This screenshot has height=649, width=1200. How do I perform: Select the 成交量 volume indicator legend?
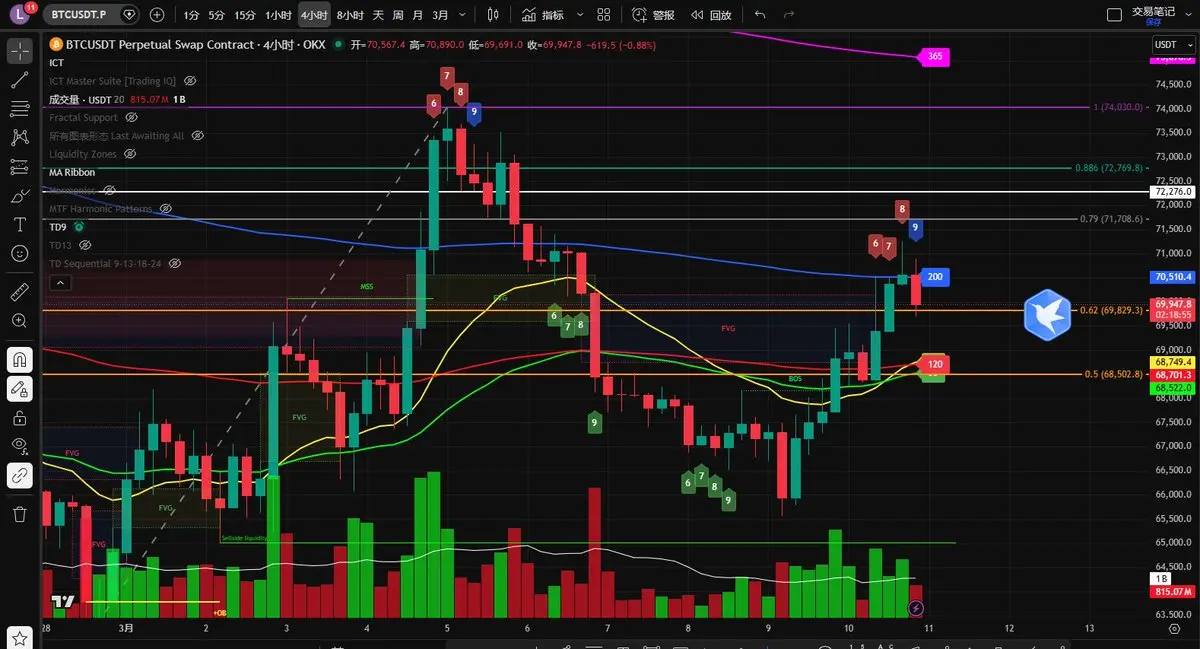click(86, 99)
